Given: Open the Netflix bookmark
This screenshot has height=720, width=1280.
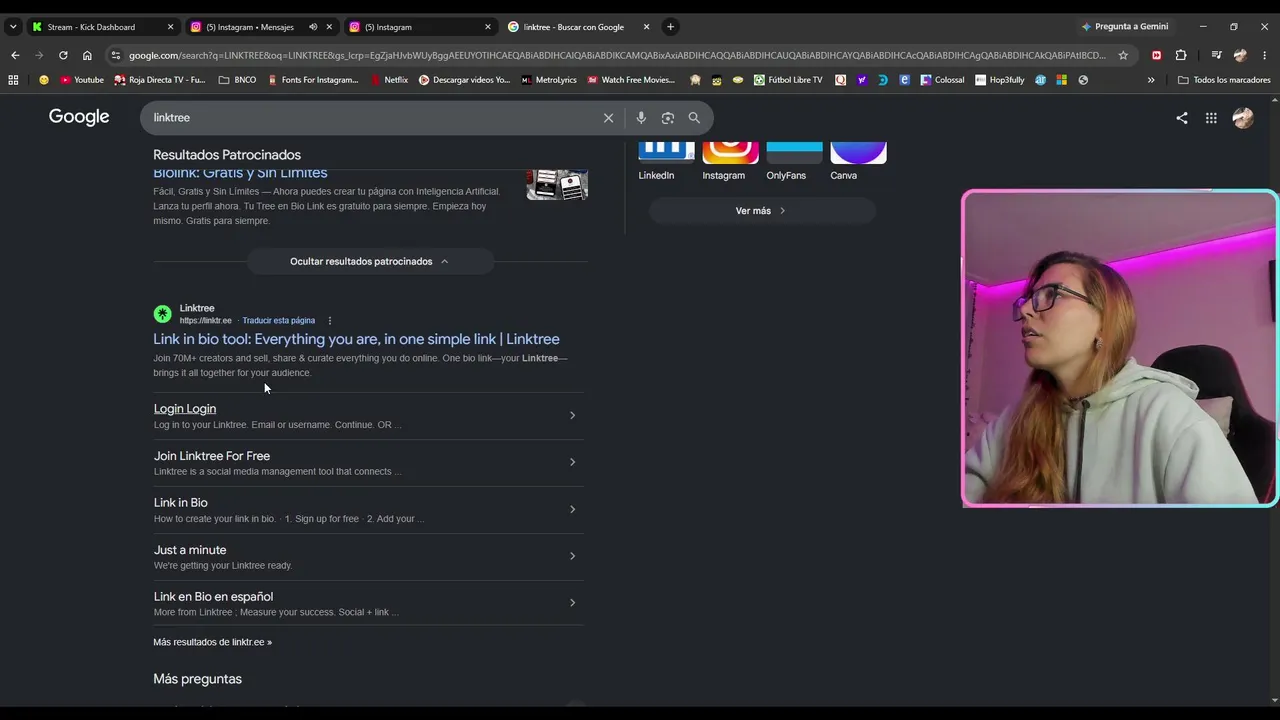Looking at the screenshot, I should click(x=390, y=80).
